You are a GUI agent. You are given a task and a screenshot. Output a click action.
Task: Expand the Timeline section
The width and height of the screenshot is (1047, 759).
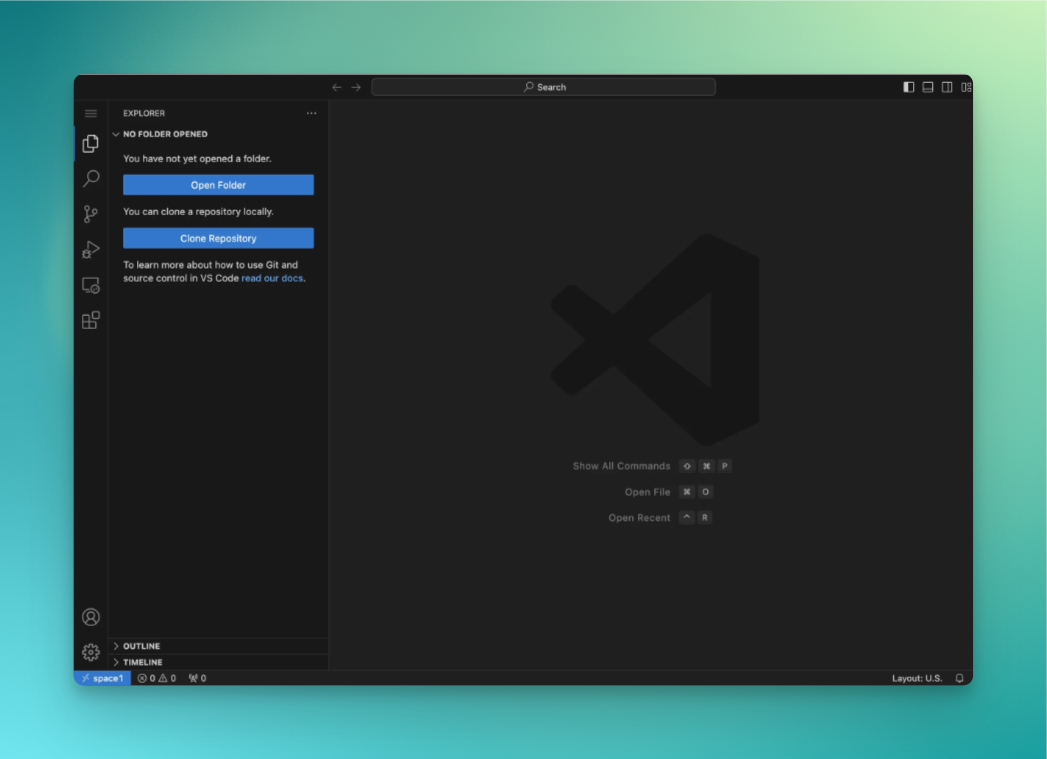pyautogui.click(x=218, y=662)
